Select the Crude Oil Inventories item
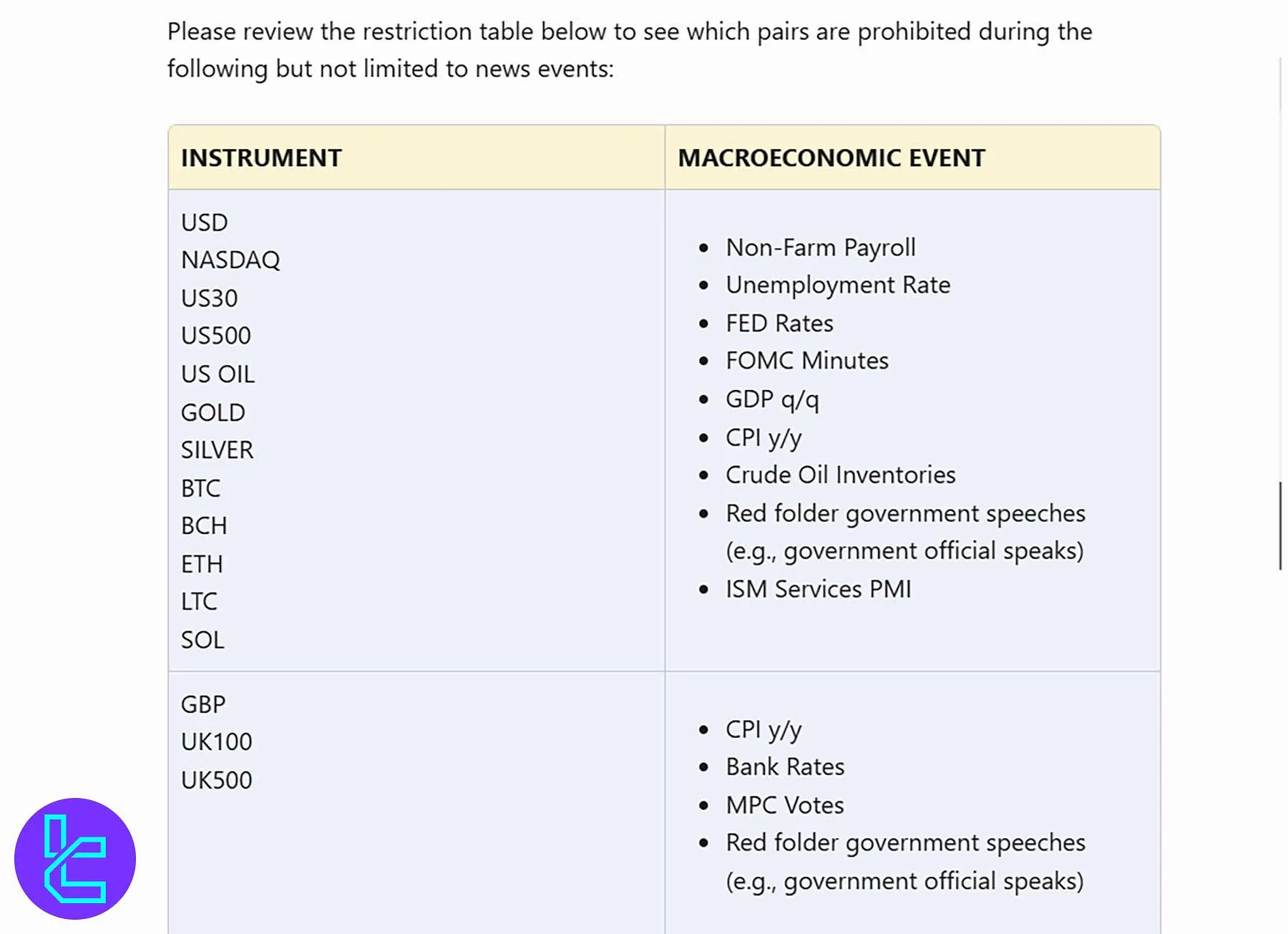The height and width of the screenshot is (934, 1288). coord(840,475)
